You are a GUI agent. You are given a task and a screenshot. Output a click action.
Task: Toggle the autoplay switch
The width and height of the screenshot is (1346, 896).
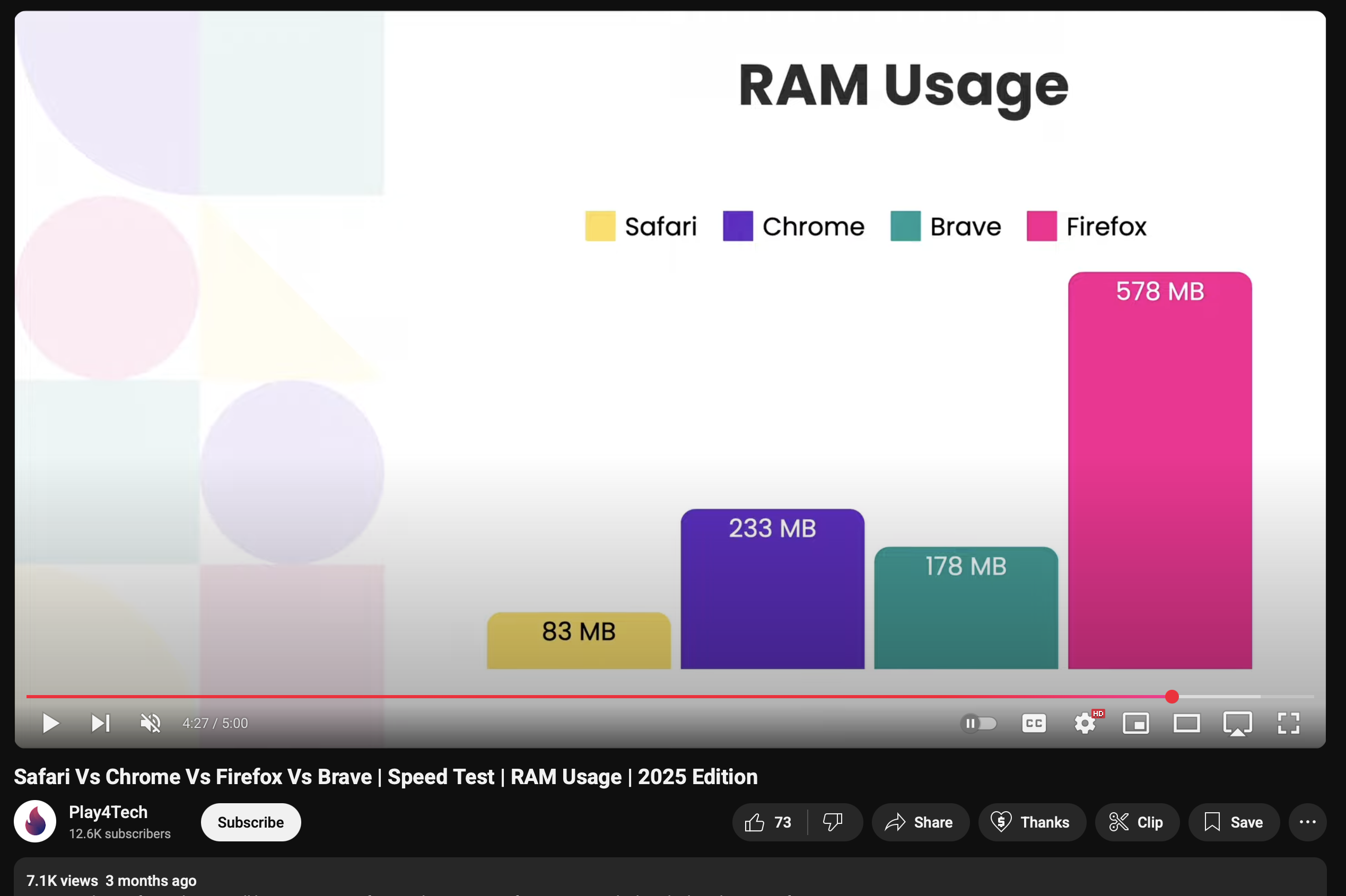tap(978, 723)
